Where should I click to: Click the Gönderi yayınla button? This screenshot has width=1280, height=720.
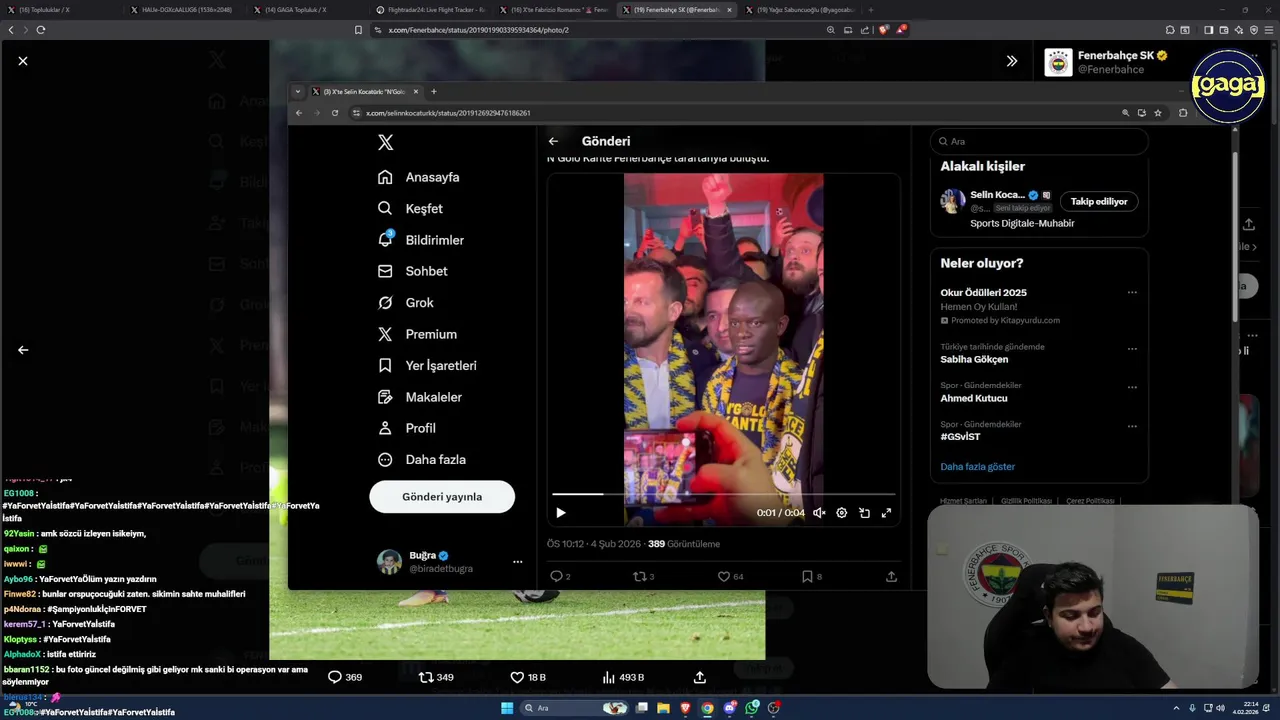coord(442,497)
